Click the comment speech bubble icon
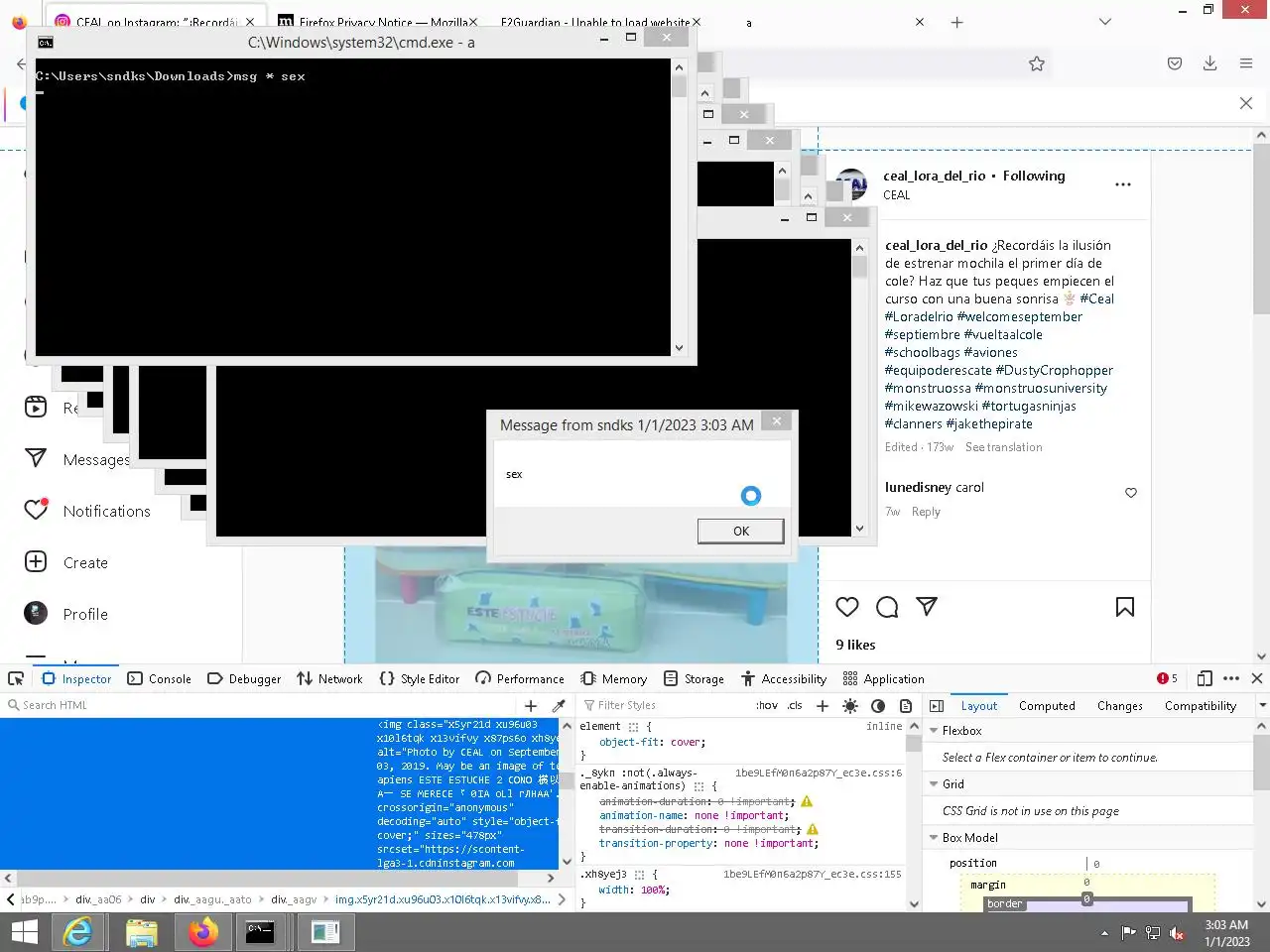The height and width of the screenshot is (952, 1270). coord(887,607)
